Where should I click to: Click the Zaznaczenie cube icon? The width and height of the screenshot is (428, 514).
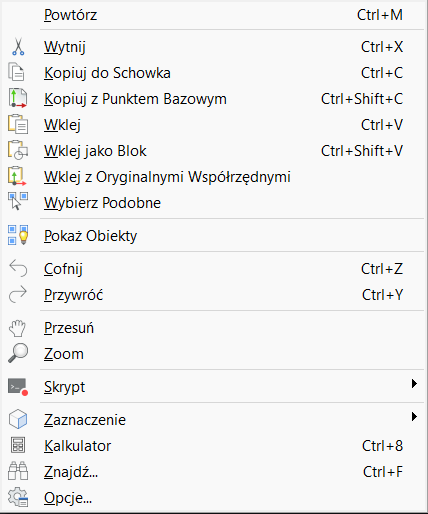click(x=18, y=419)
